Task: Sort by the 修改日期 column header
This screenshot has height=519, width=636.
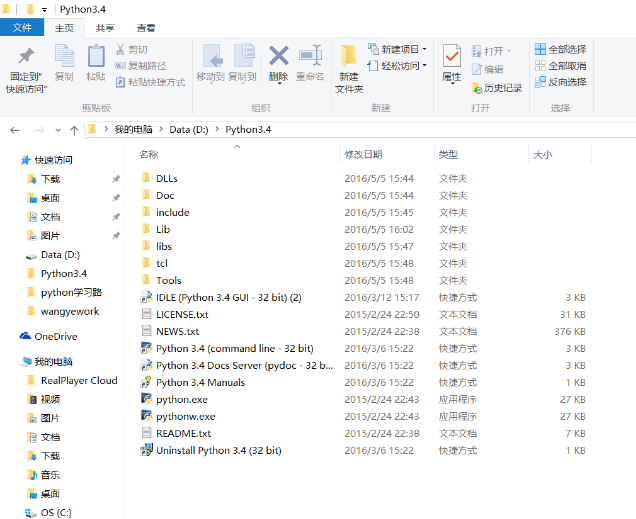Action: 363,155
